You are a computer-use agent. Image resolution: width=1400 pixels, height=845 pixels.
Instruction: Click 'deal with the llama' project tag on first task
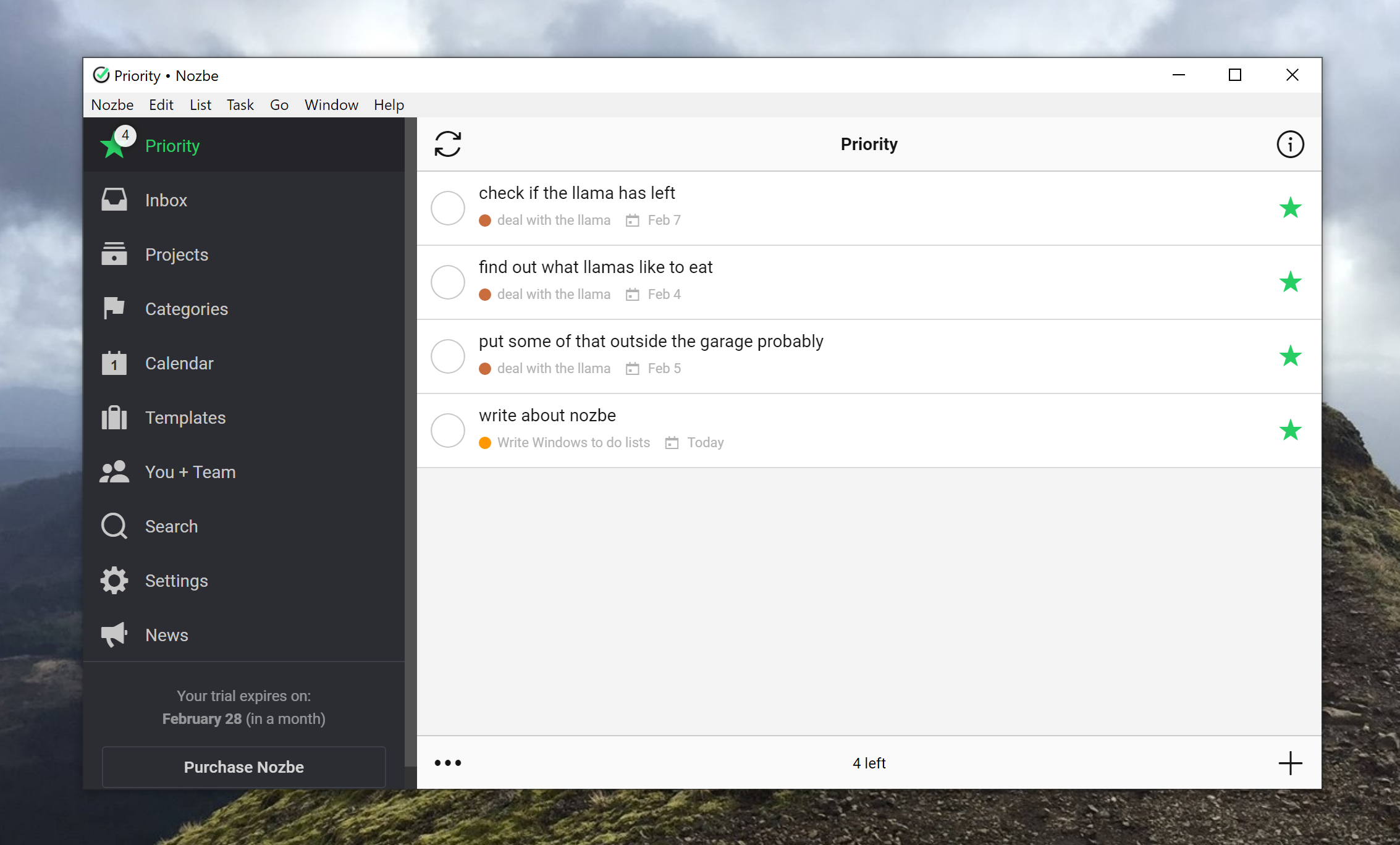pyautogui.click(x=553, y=220)
